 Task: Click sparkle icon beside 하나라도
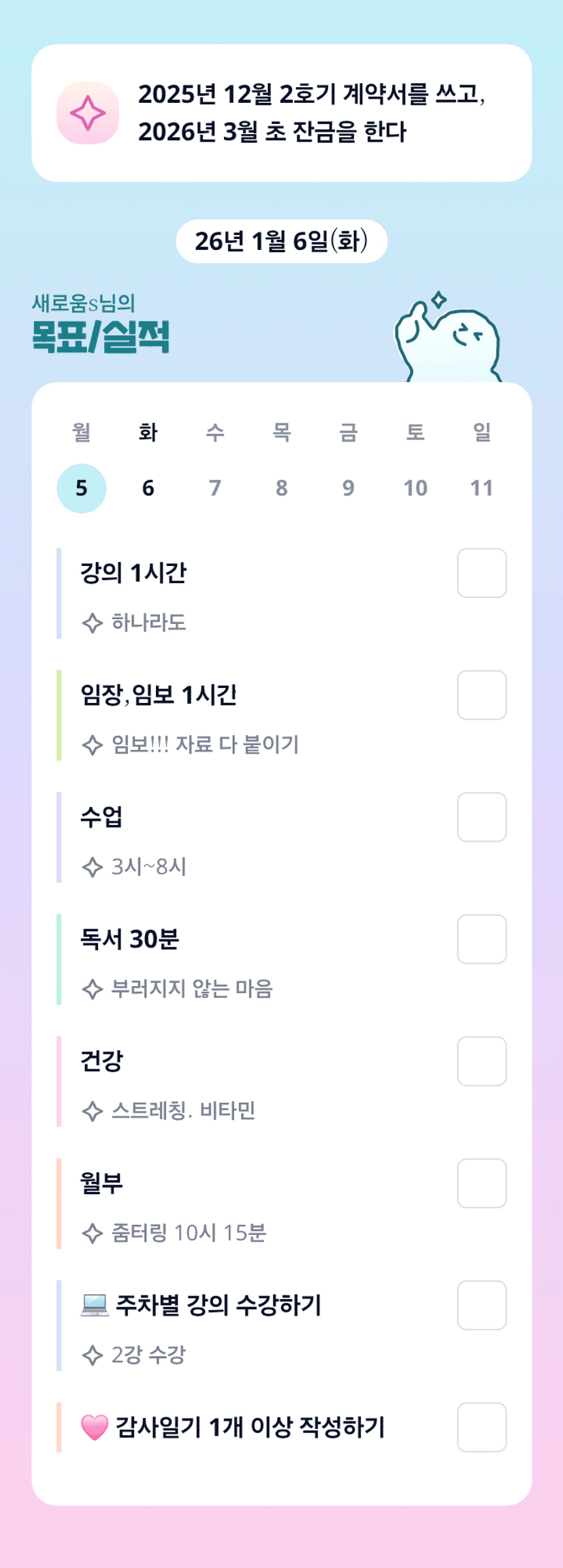pyautogui.click(x=92, y=623)
